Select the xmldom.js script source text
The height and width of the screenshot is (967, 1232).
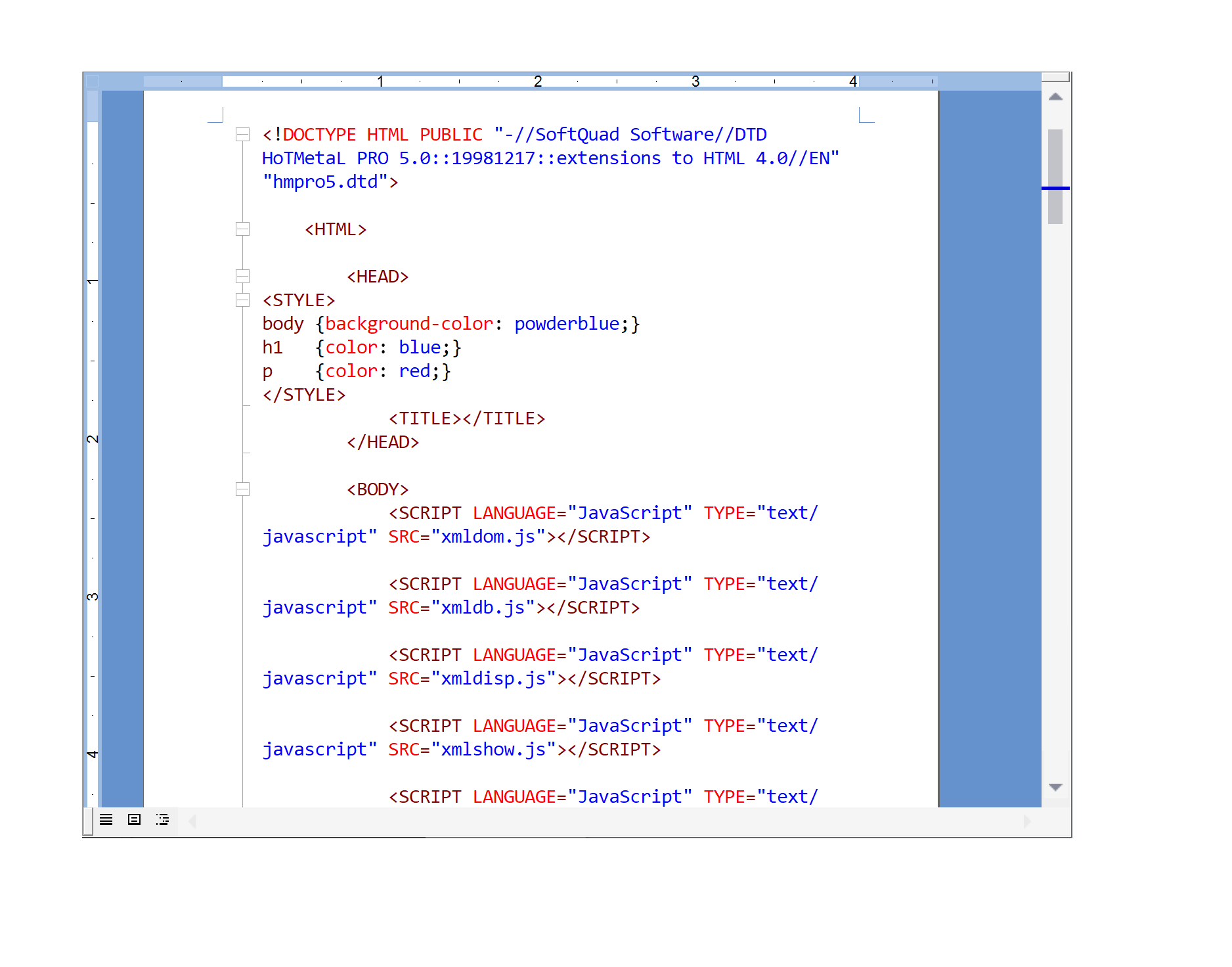pyautogui.click(x=489, y=536)
